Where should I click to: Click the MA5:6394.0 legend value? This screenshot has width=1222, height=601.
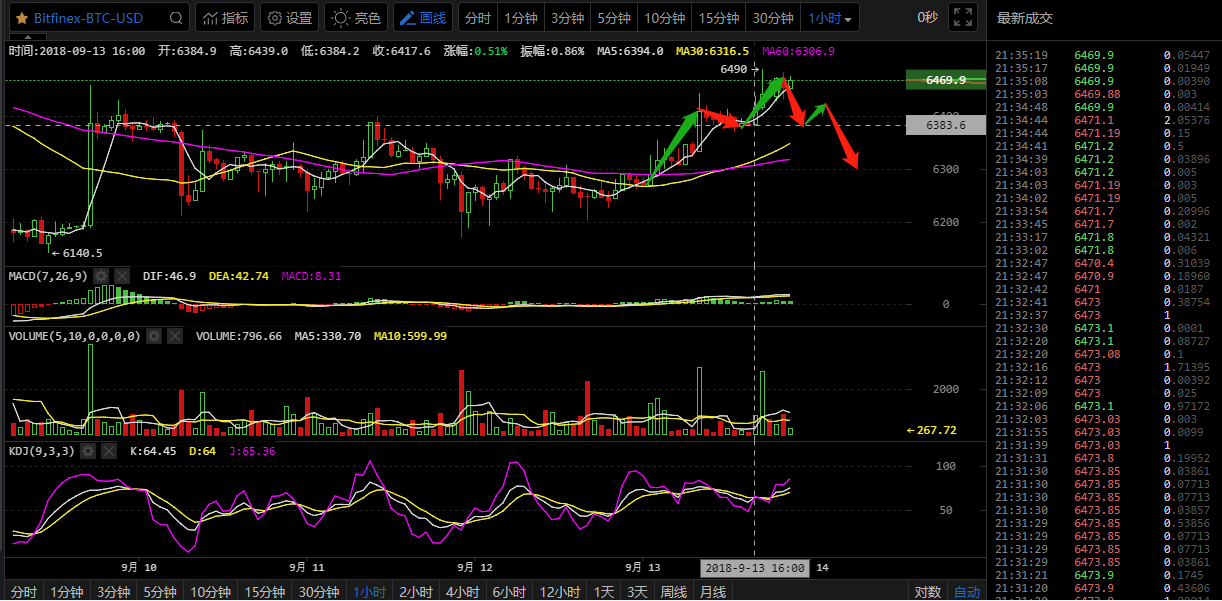[630, 50]
